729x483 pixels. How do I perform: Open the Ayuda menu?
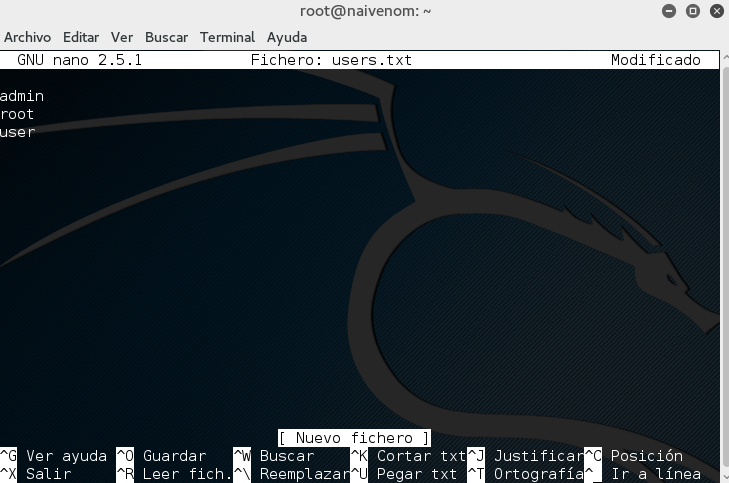(287, 37)
